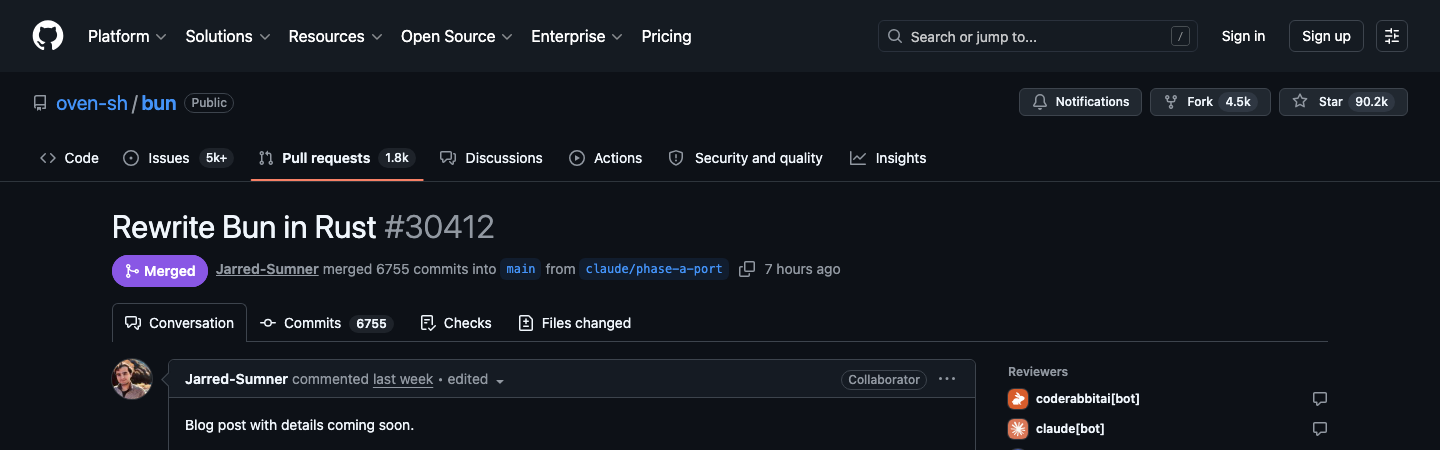
Task: Expand the Solutions menu
Action: click(228, 36)
